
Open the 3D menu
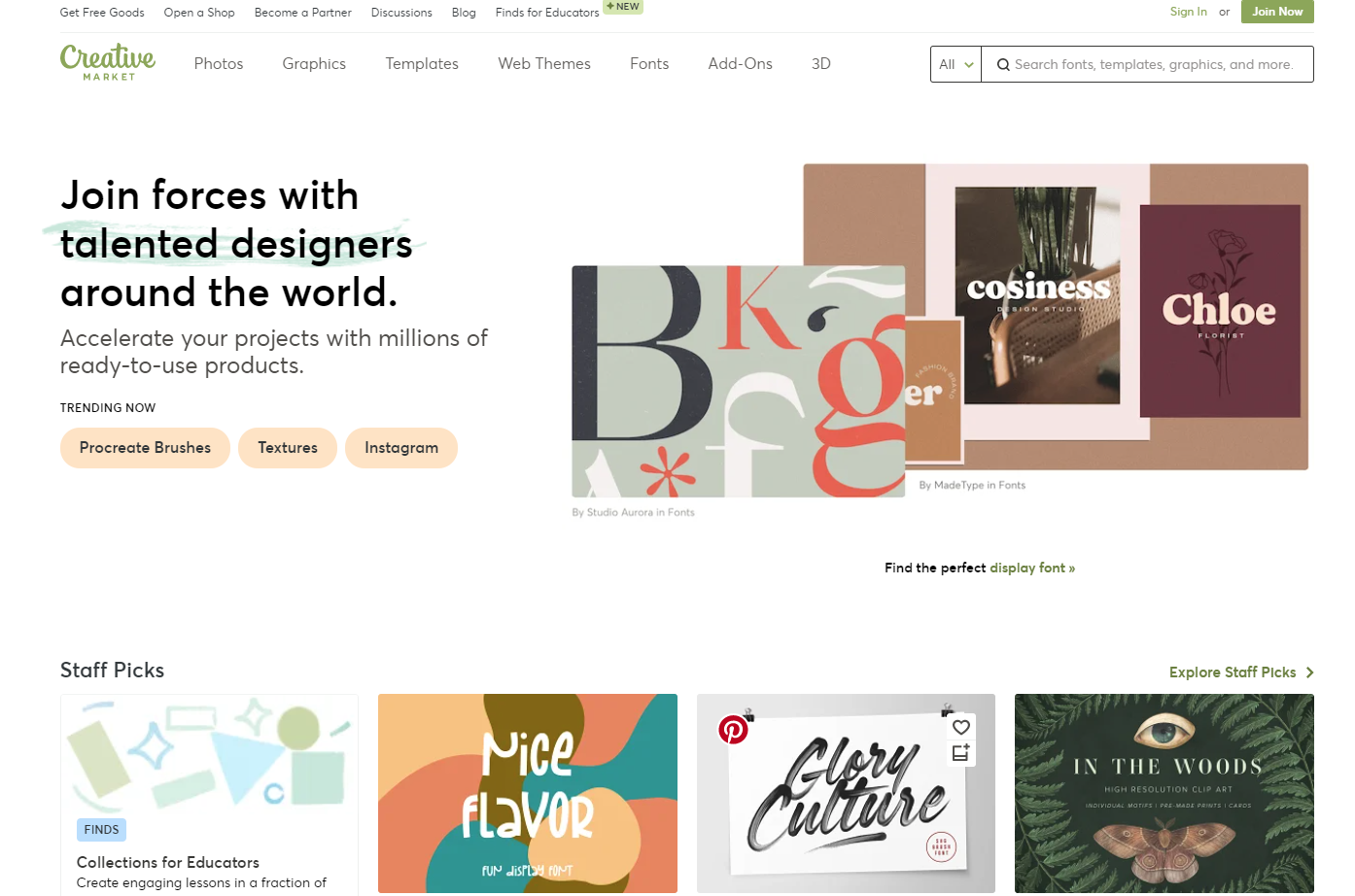pos(821,63)
